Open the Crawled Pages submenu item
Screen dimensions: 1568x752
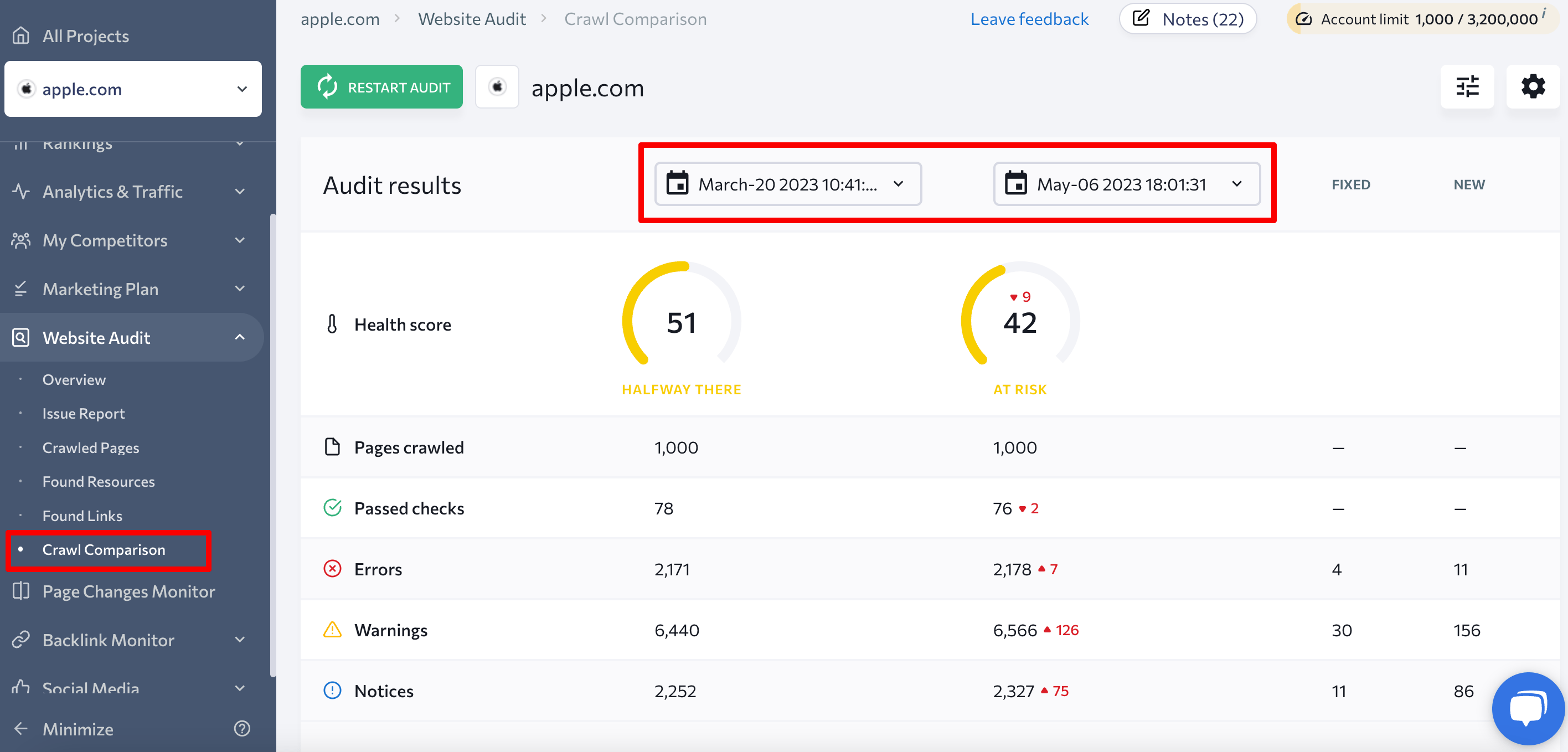[x=91, y=447]
